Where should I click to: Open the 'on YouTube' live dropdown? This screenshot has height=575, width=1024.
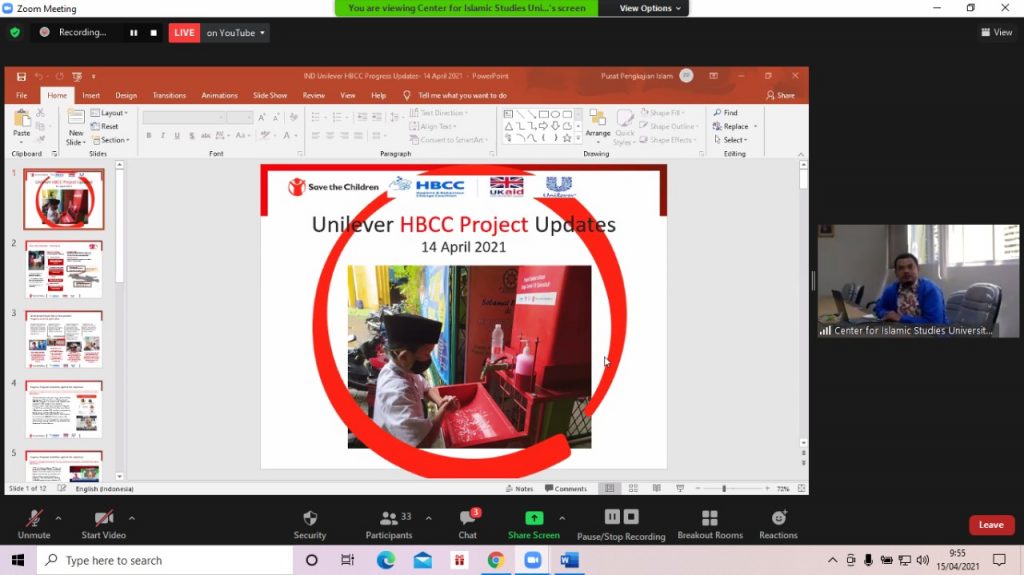pyautogui.click(x=235, y=33)
